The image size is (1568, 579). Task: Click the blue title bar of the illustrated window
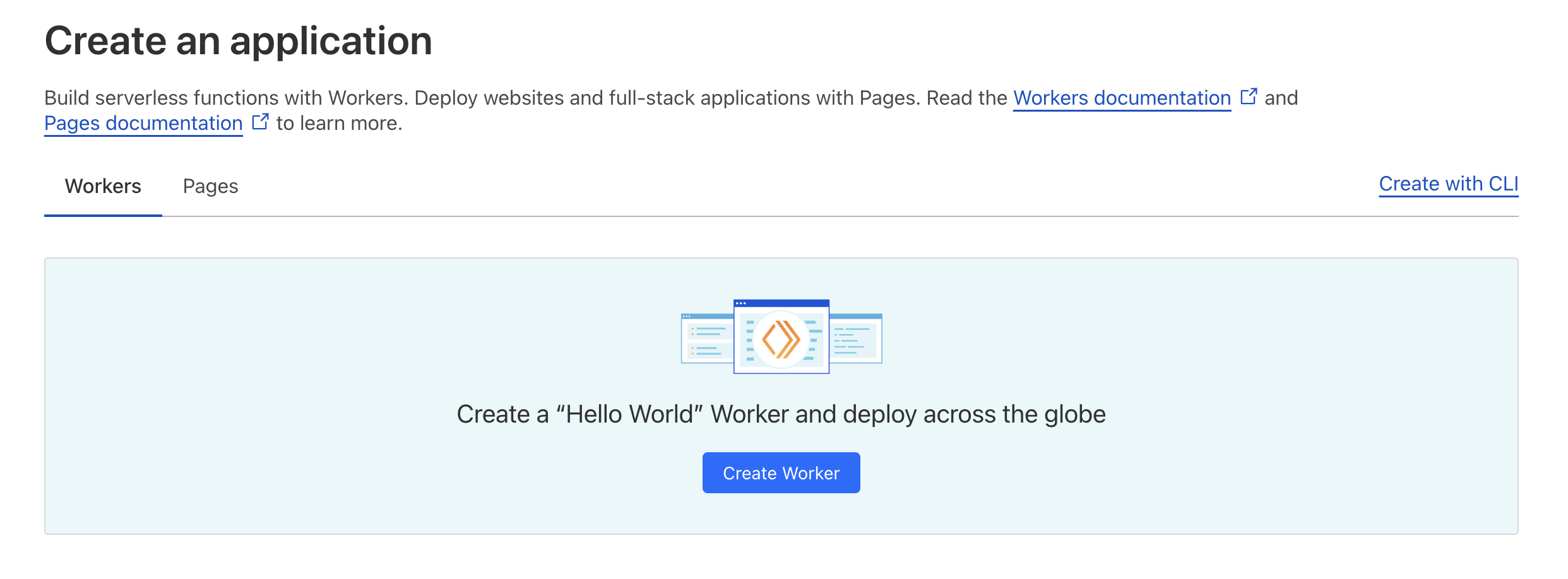pos(781,304)
